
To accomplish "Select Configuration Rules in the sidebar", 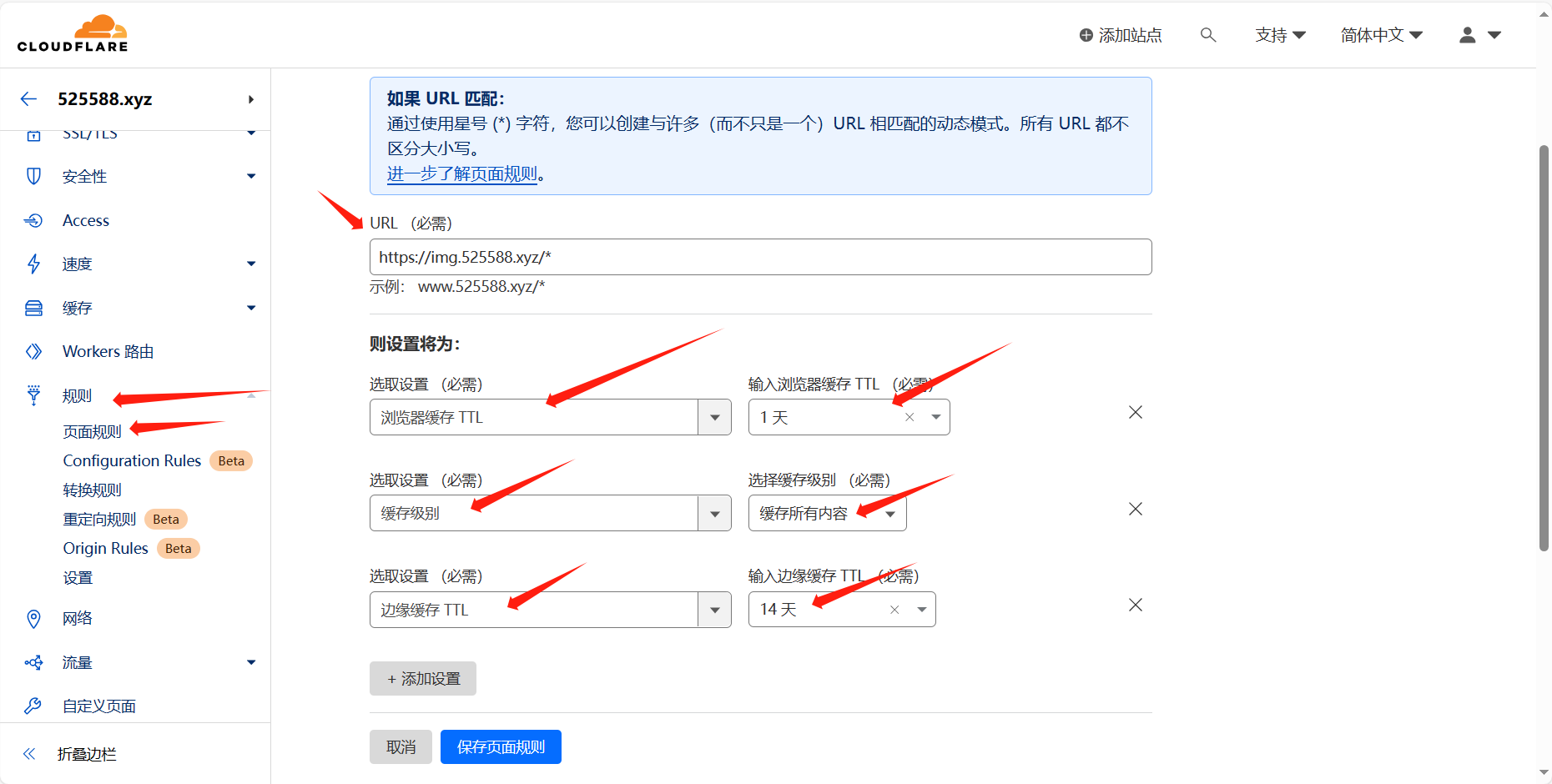I will [132, 461].
